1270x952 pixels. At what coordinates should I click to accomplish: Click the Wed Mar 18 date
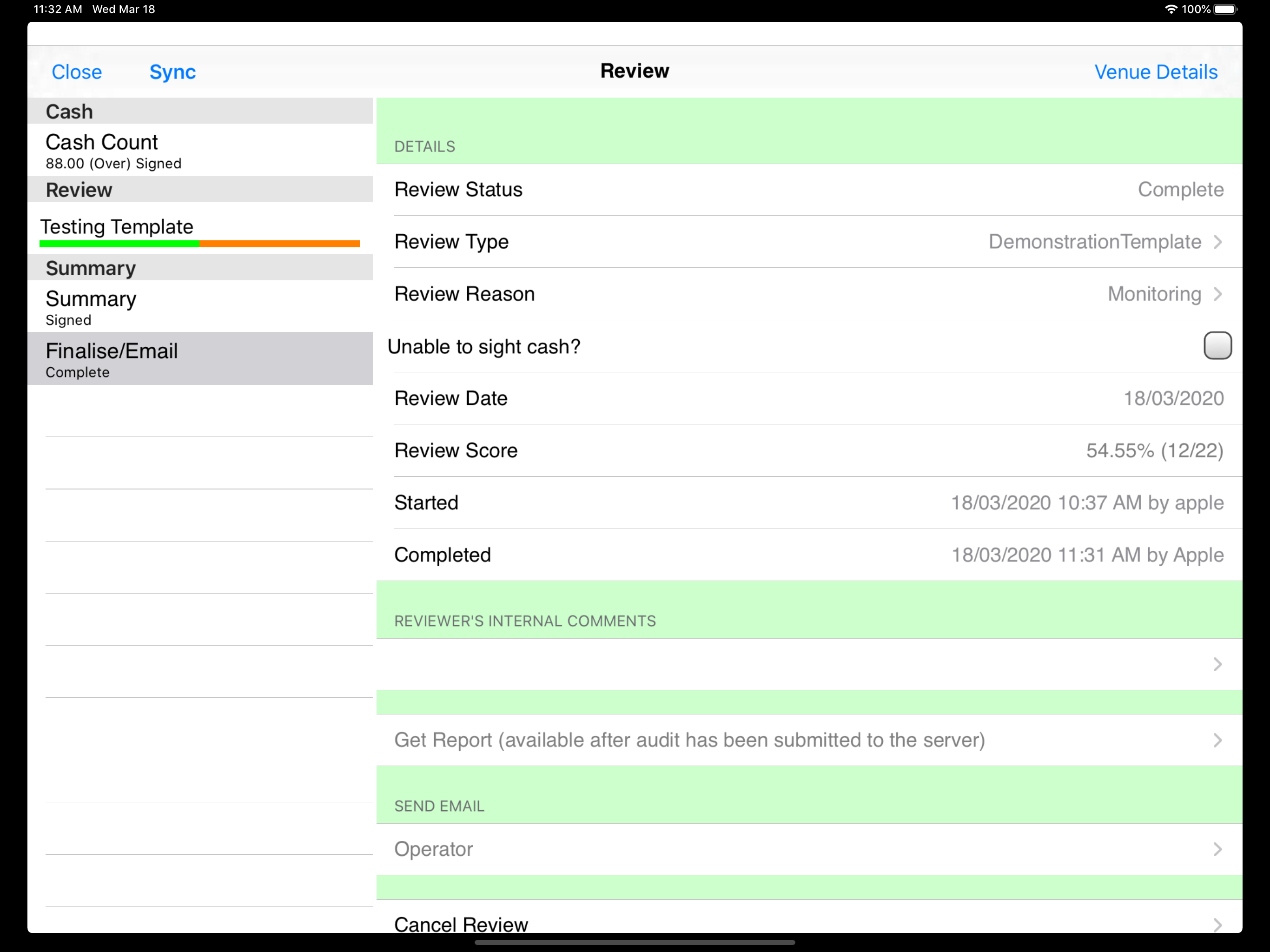(124, 9)
